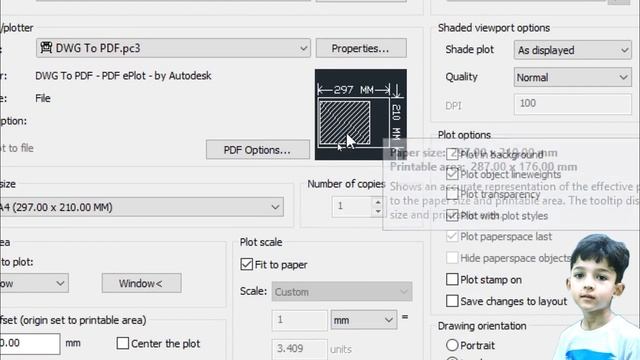Open the mm units dropdown in Plot scale
The height and width of the screenshot is (360, 640).
(363, 320)
